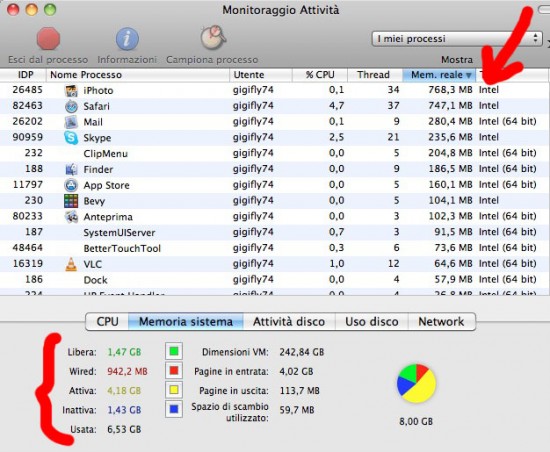Sort by Utente column header
Image resolution: width=550 pixels, height=452 pixels.
click(x=261, y=75)
